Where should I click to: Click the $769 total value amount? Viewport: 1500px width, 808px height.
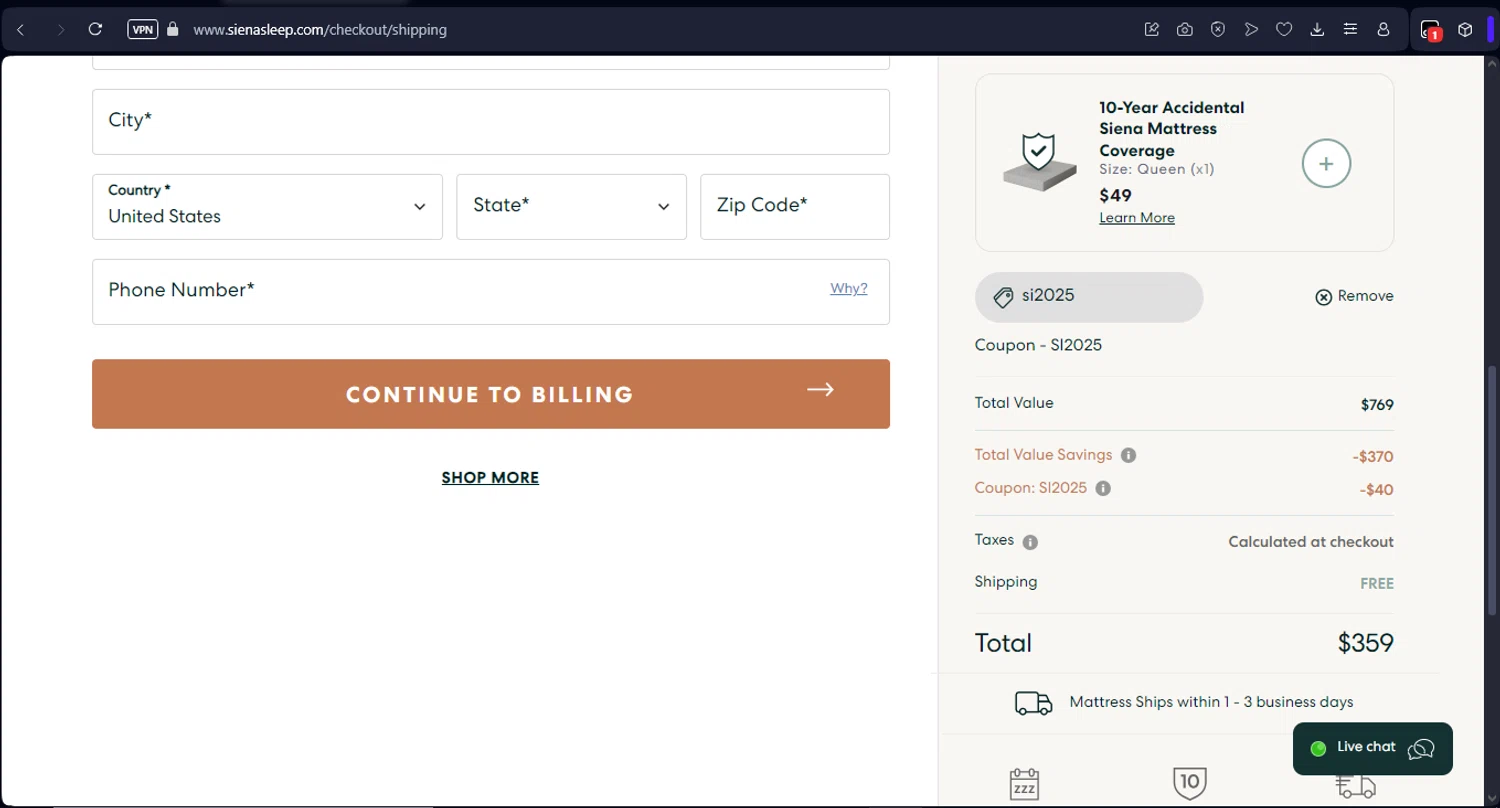point(1377,405)
